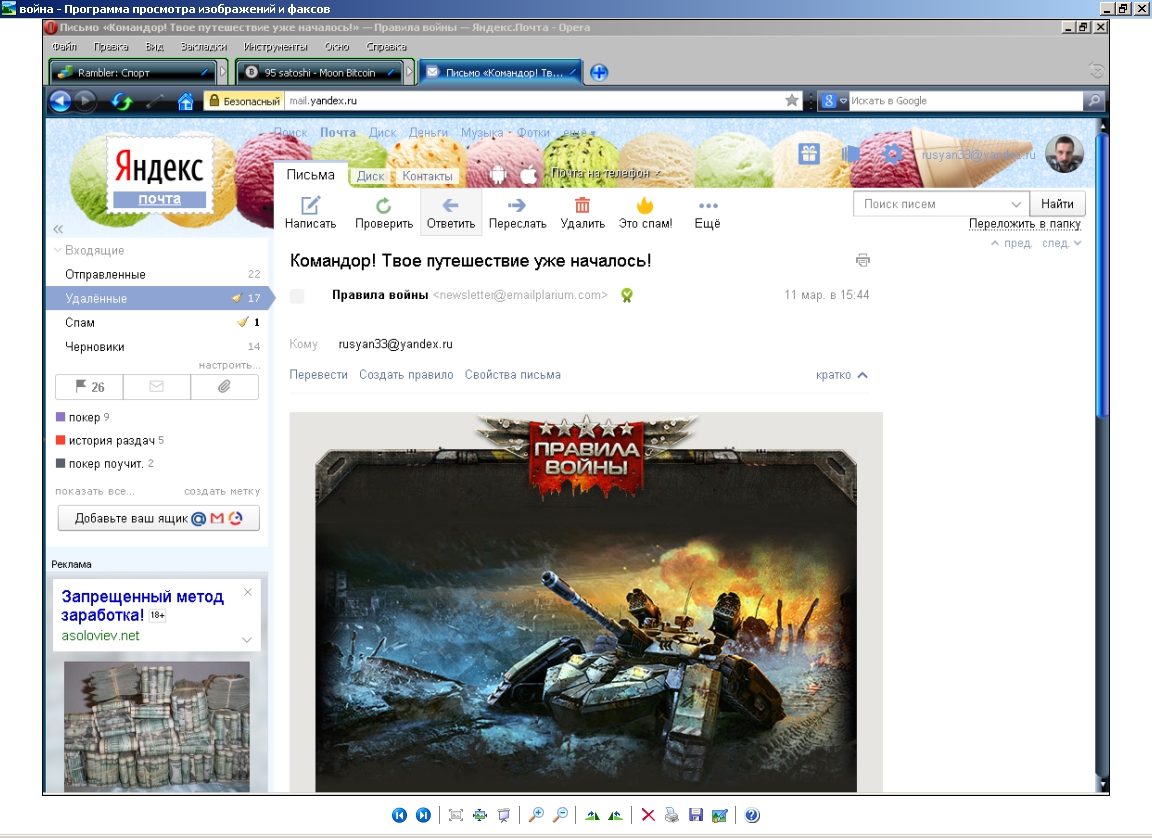Filter unread messages envelope button
1152x838 pixels.
(x=156, y=387)
